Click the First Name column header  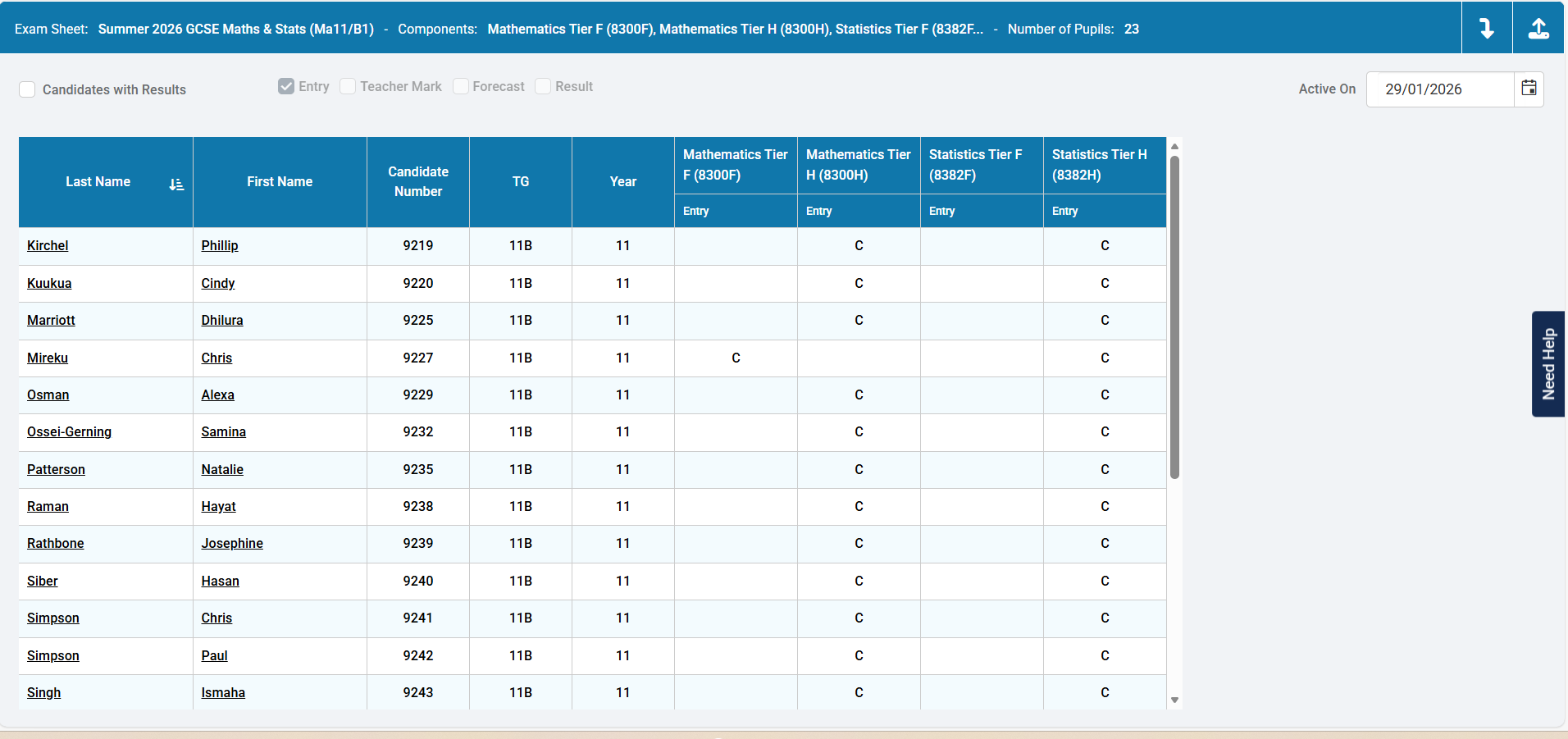click(x=280, y=182)
